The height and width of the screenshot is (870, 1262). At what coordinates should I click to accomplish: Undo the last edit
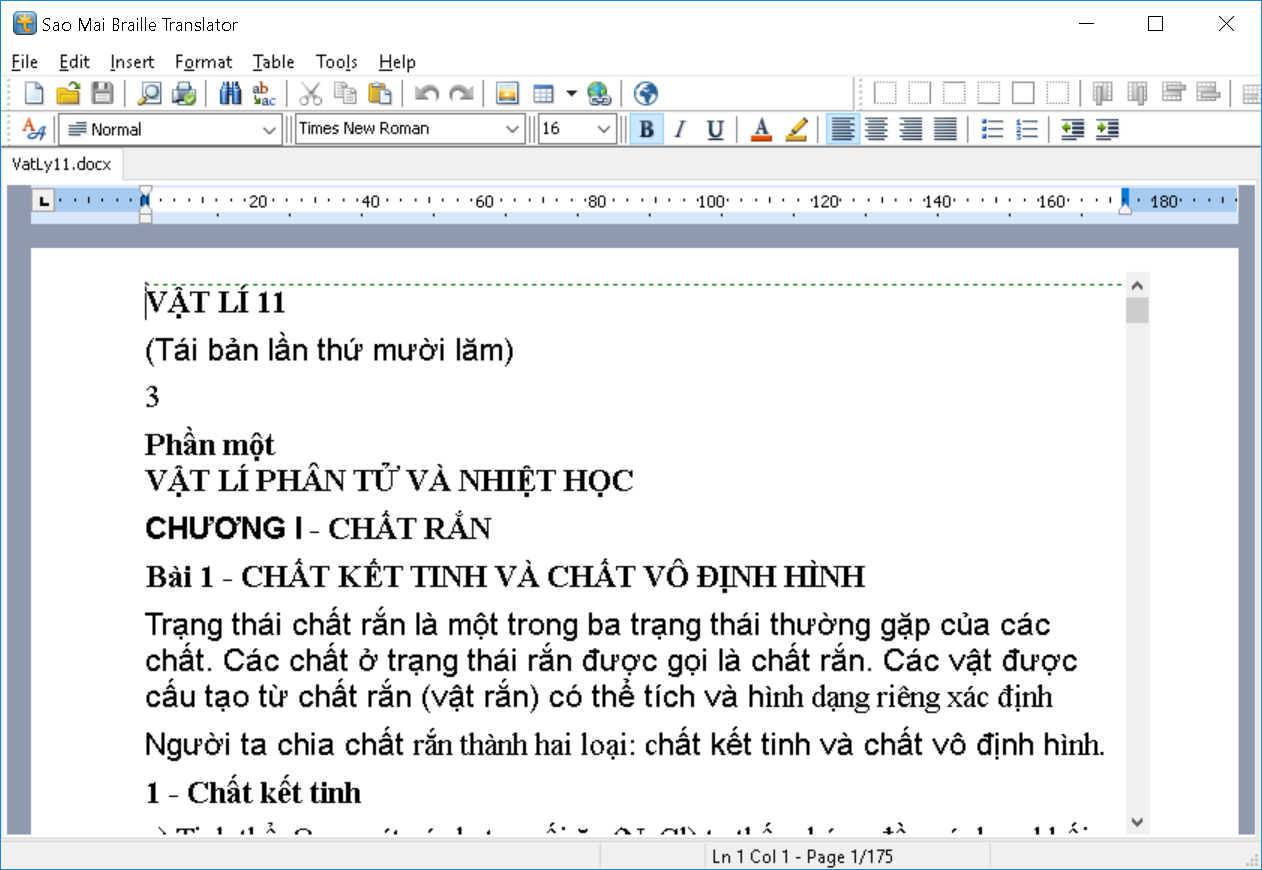427,93
